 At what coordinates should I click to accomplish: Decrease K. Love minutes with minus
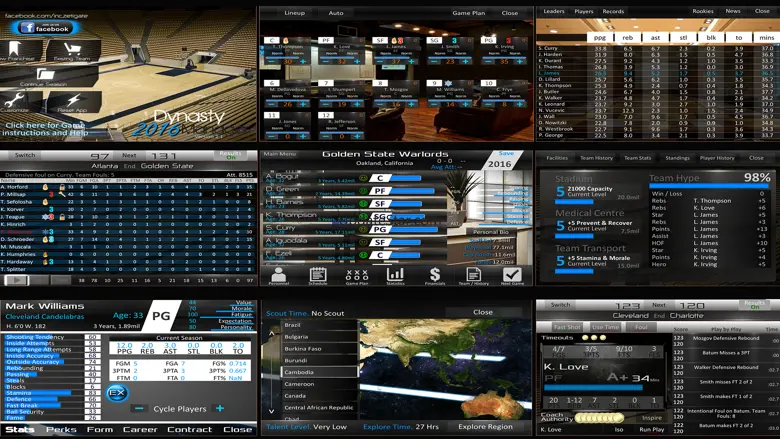point(326,62)
